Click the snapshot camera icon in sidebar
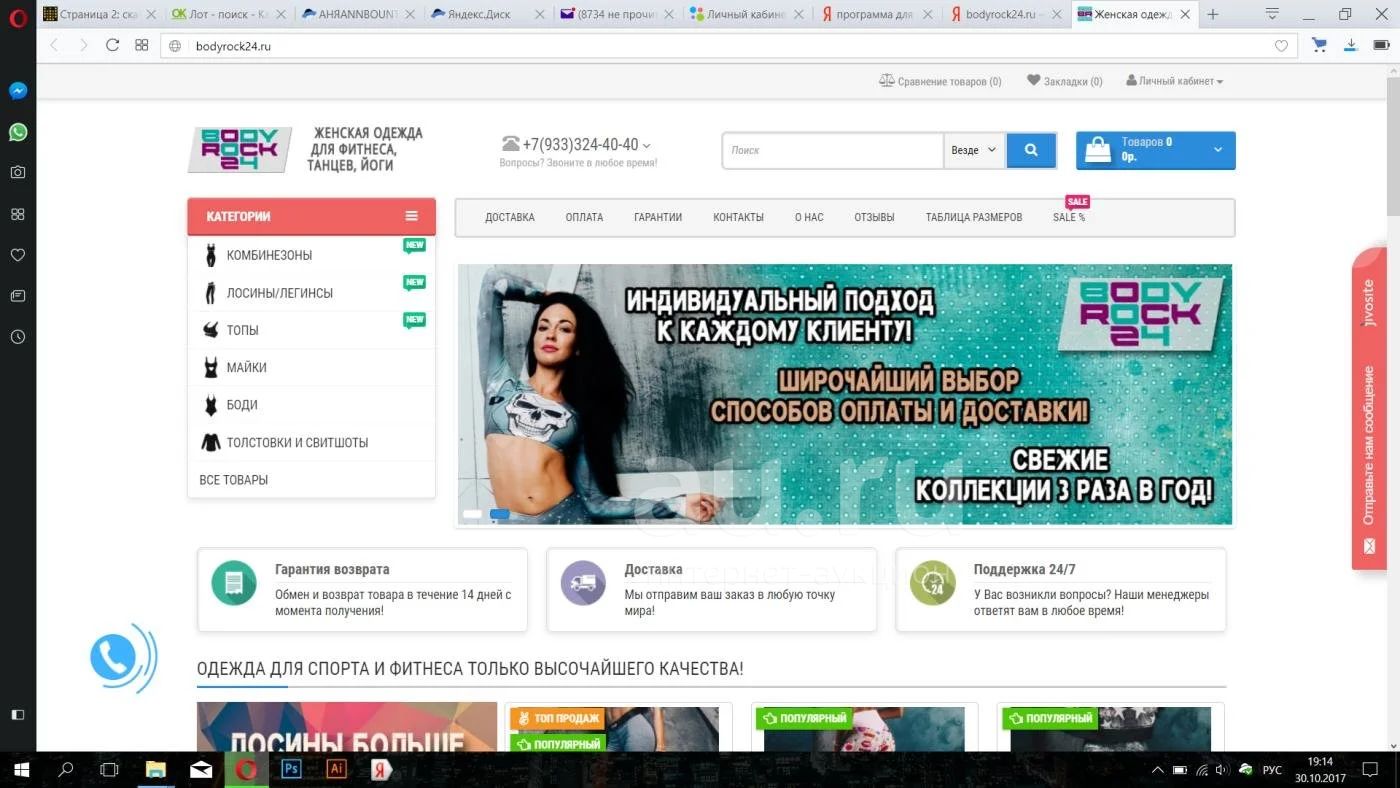This screenshot has height=788, width=1400. pos(18,172)
